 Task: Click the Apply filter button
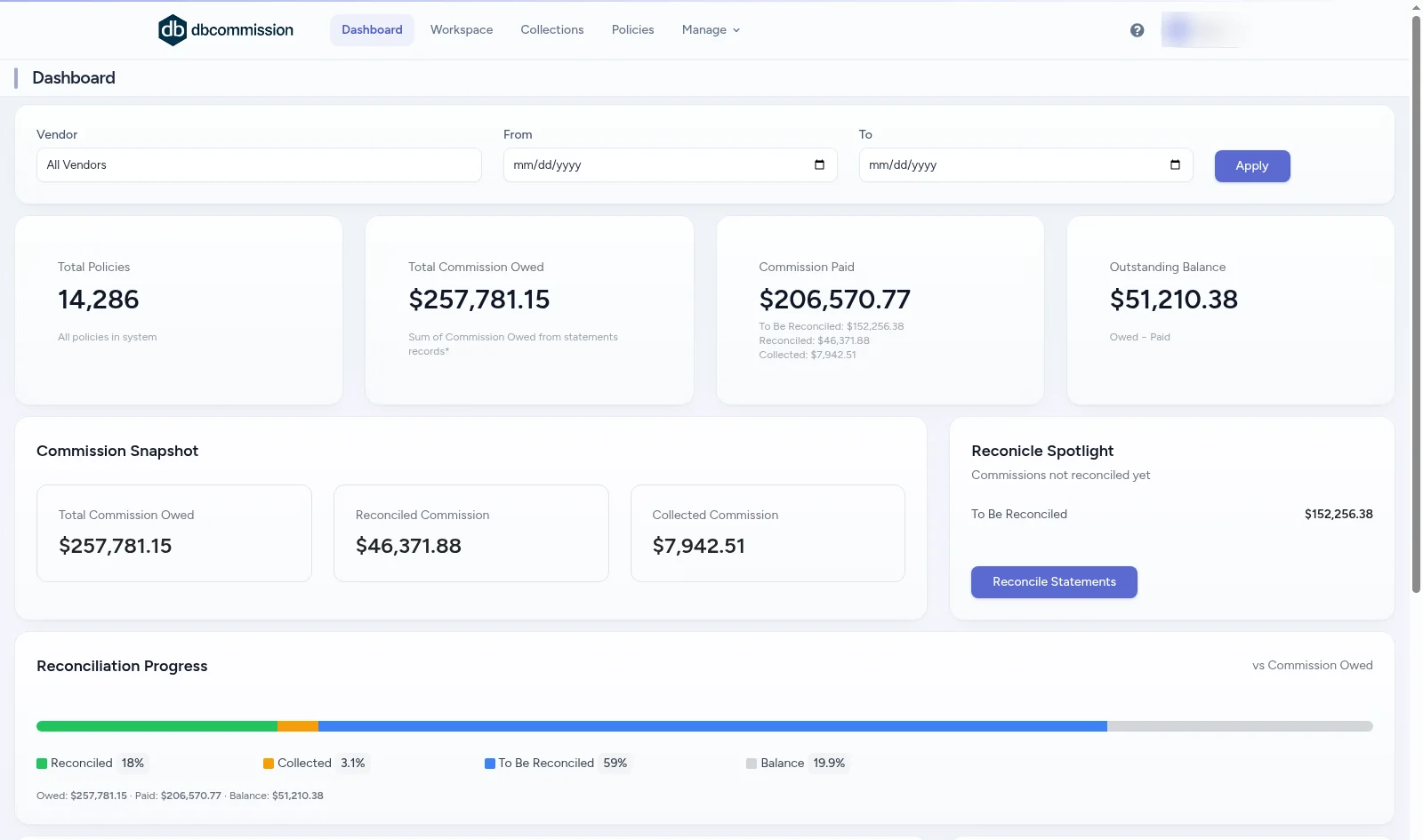pyautogui.click(x=1252, y=166)
